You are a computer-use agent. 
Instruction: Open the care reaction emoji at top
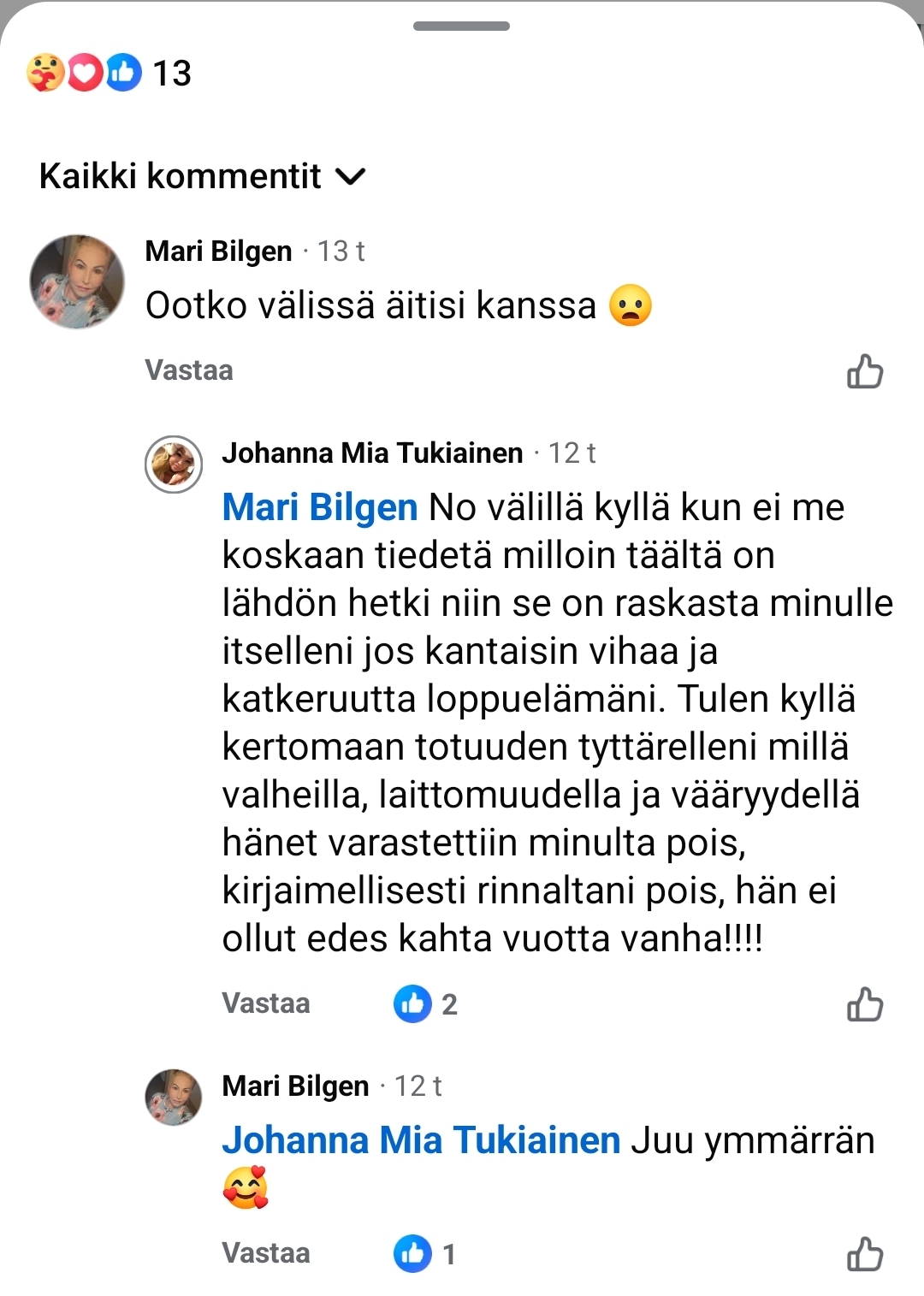45,73
